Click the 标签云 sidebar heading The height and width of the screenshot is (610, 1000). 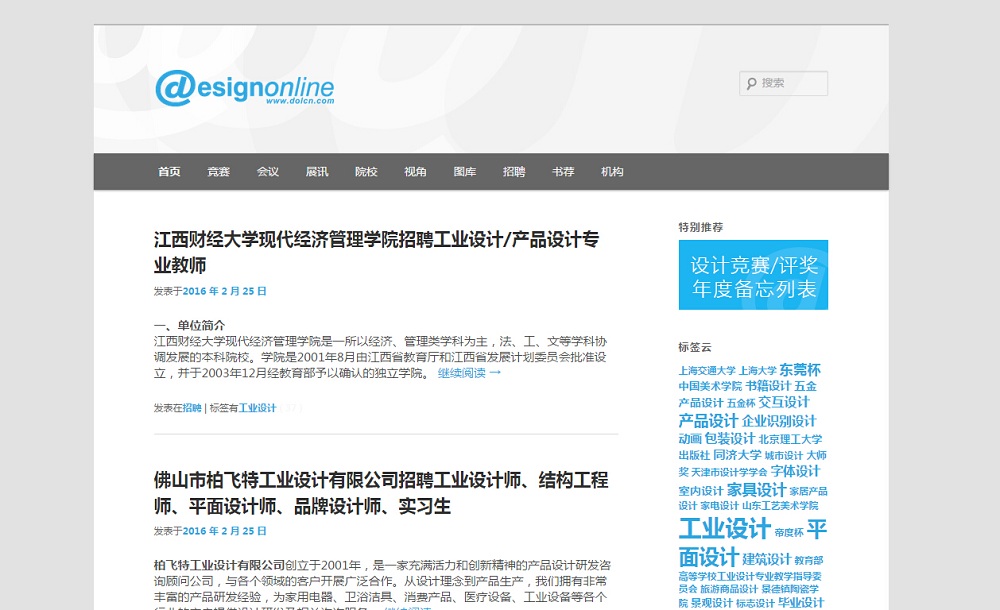tap(695, 347)
